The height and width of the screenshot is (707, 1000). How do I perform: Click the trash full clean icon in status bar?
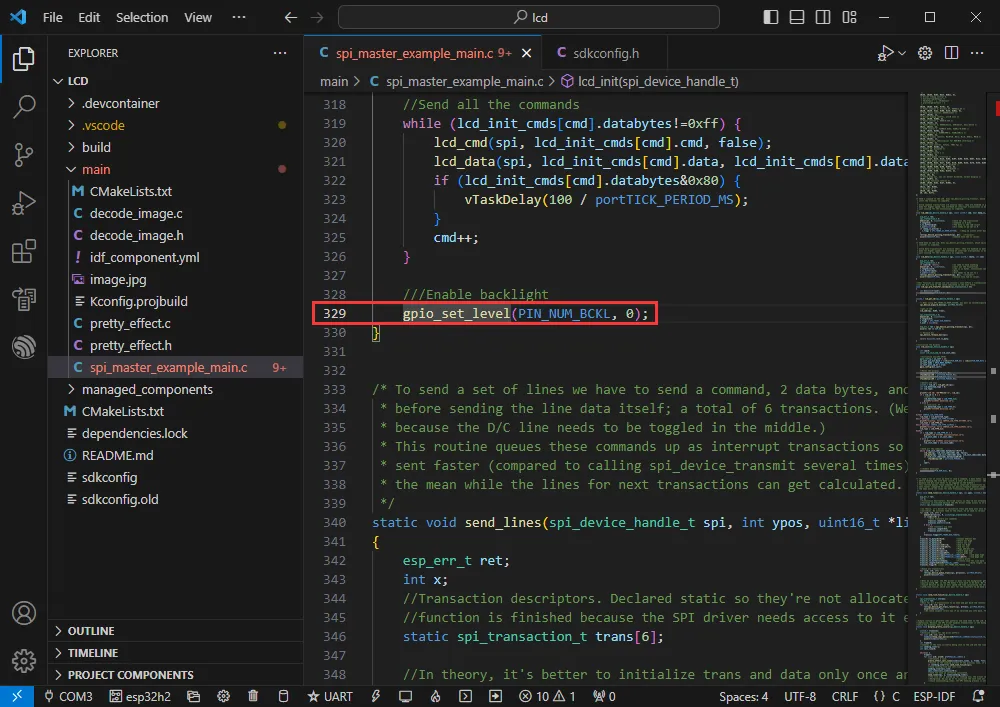(253, 696)
